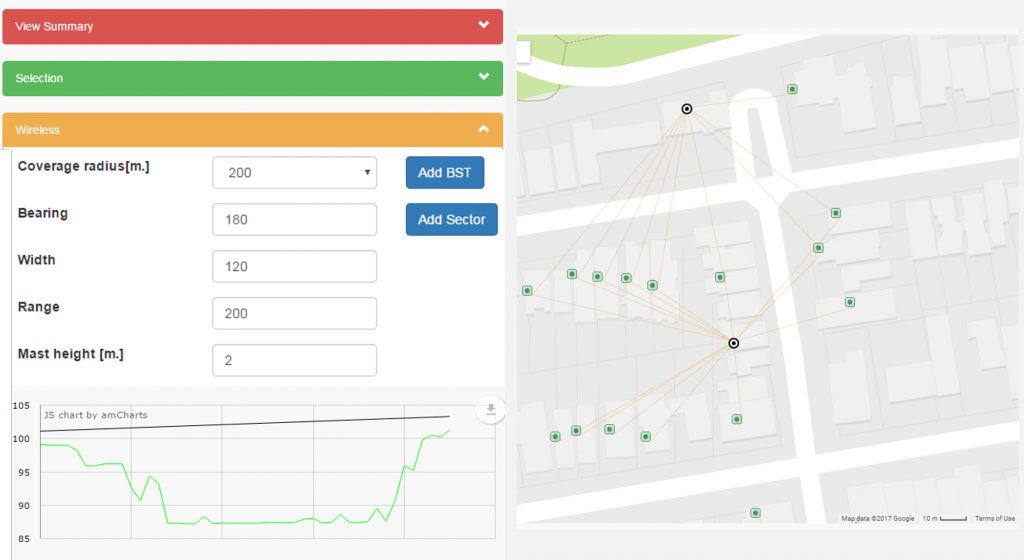Click the Bearing input field
The width and height of the screenshot is (1024, 560).
point(294,219)
